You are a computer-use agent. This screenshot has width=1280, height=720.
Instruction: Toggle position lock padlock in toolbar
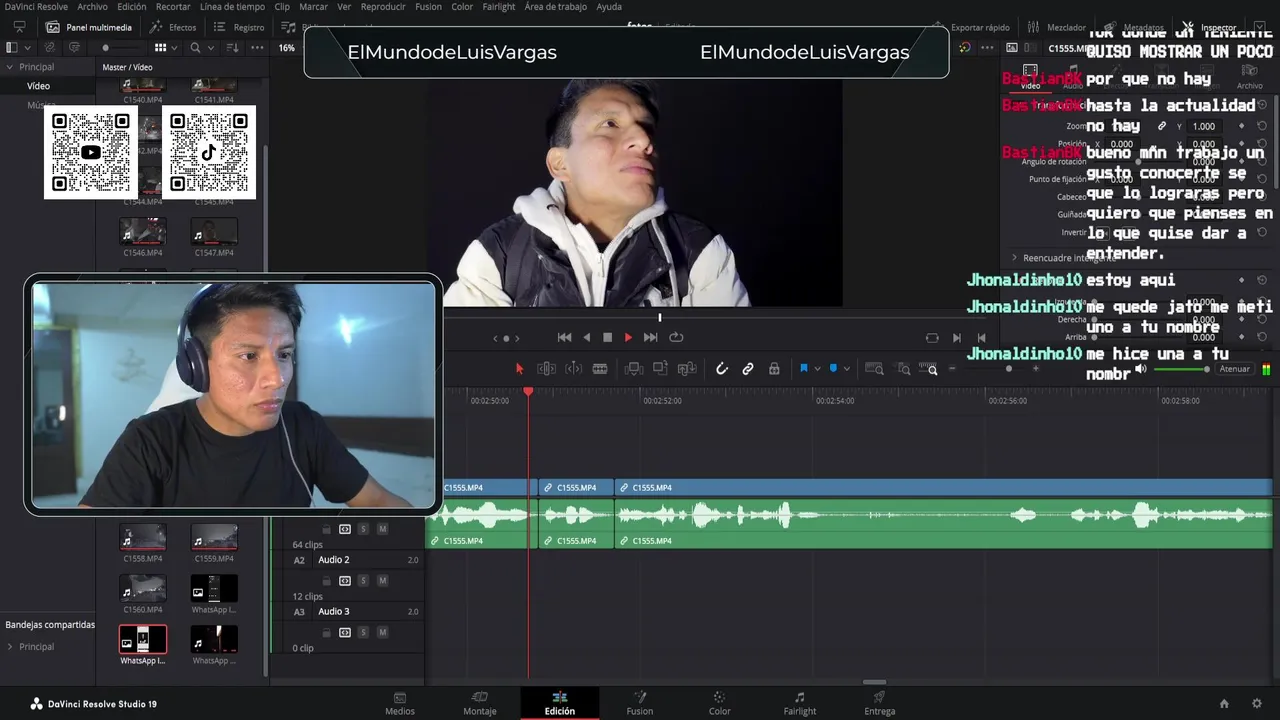pyautogui.click(x=774, y=369)
